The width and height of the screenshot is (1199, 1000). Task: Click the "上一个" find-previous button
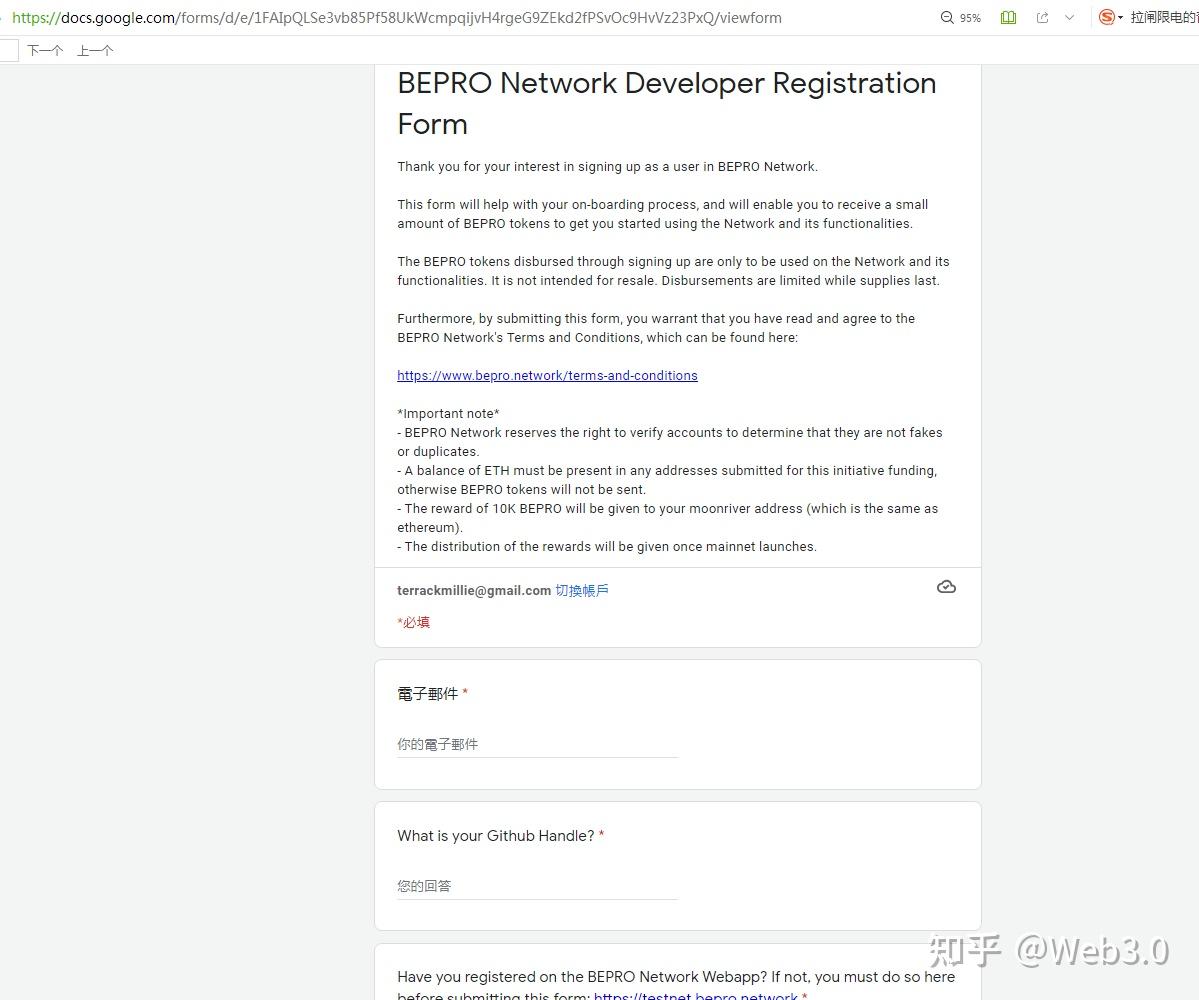(95, 49)
